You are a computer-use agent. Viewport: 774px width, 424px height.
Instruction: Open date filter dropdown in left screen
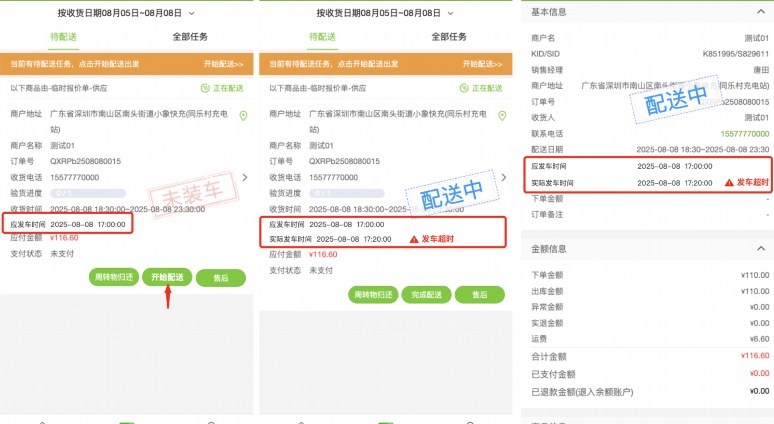[x=126, y=13]
